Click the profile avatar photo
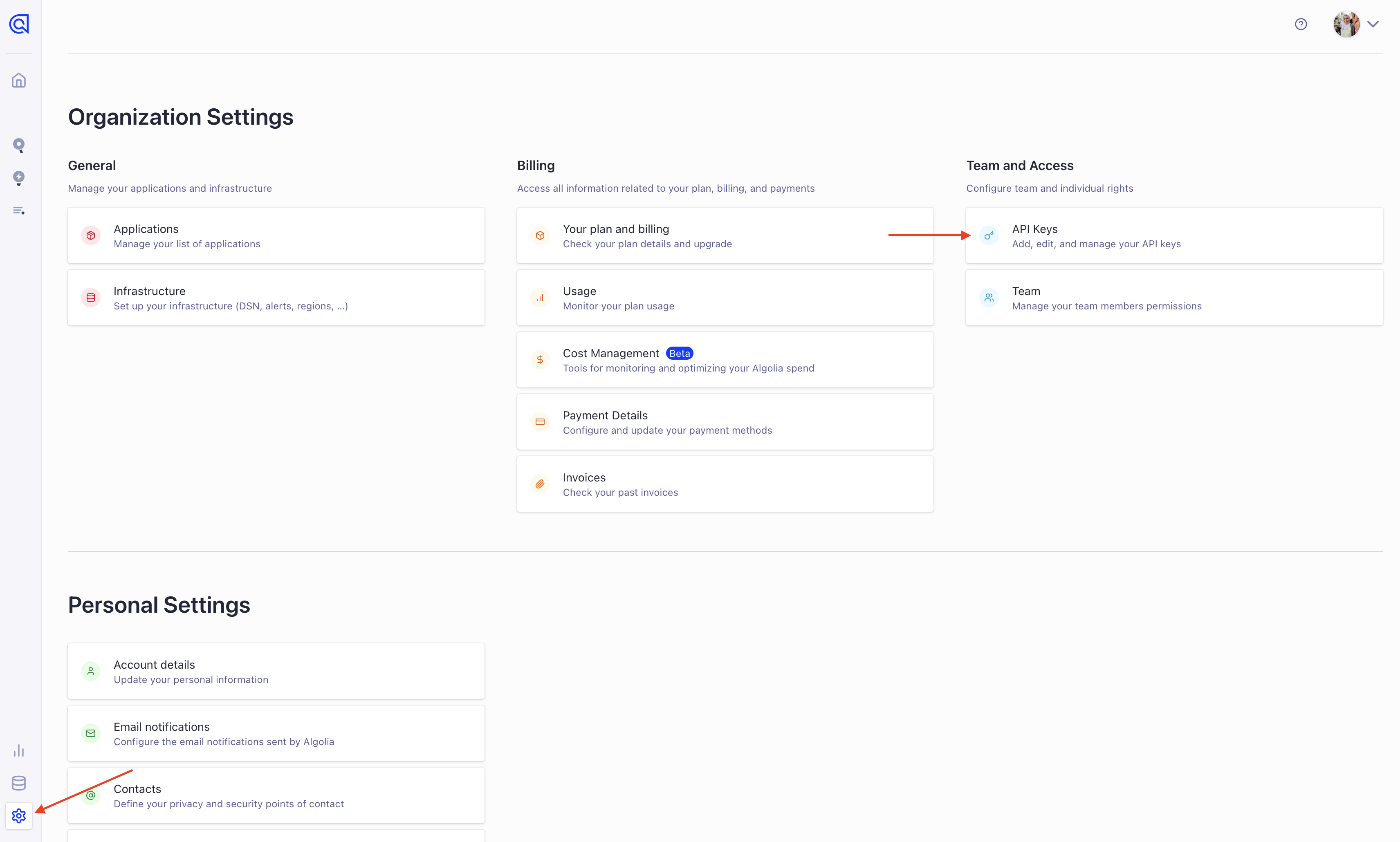1400x842 pixels. 1346,24
